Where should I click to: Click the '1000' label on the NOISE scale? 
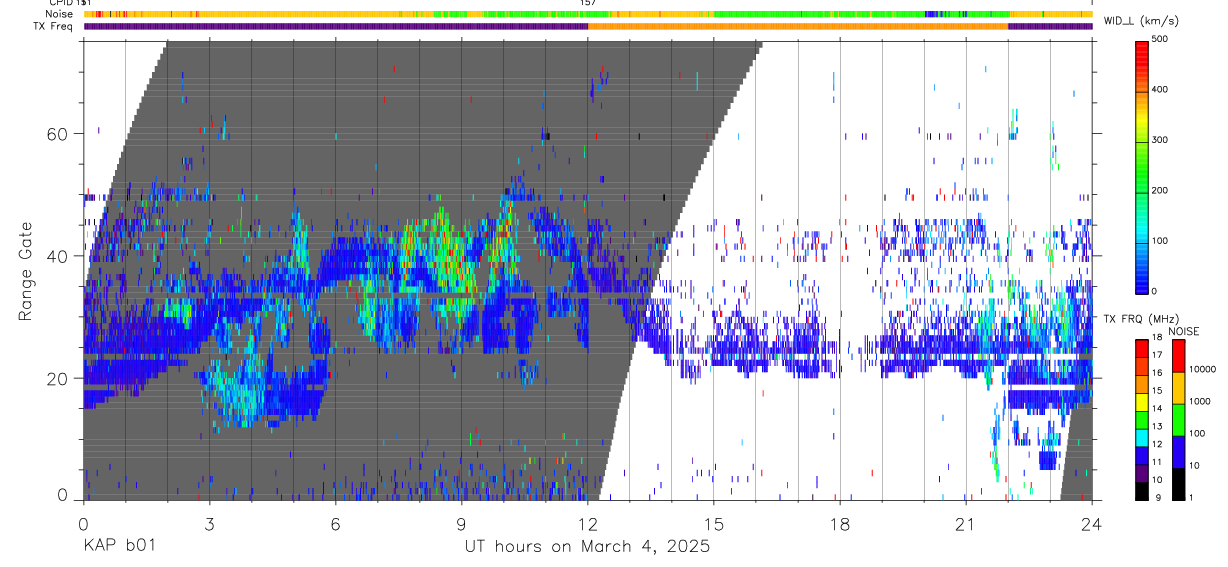pyautogui.click(x=1200, y=401)
